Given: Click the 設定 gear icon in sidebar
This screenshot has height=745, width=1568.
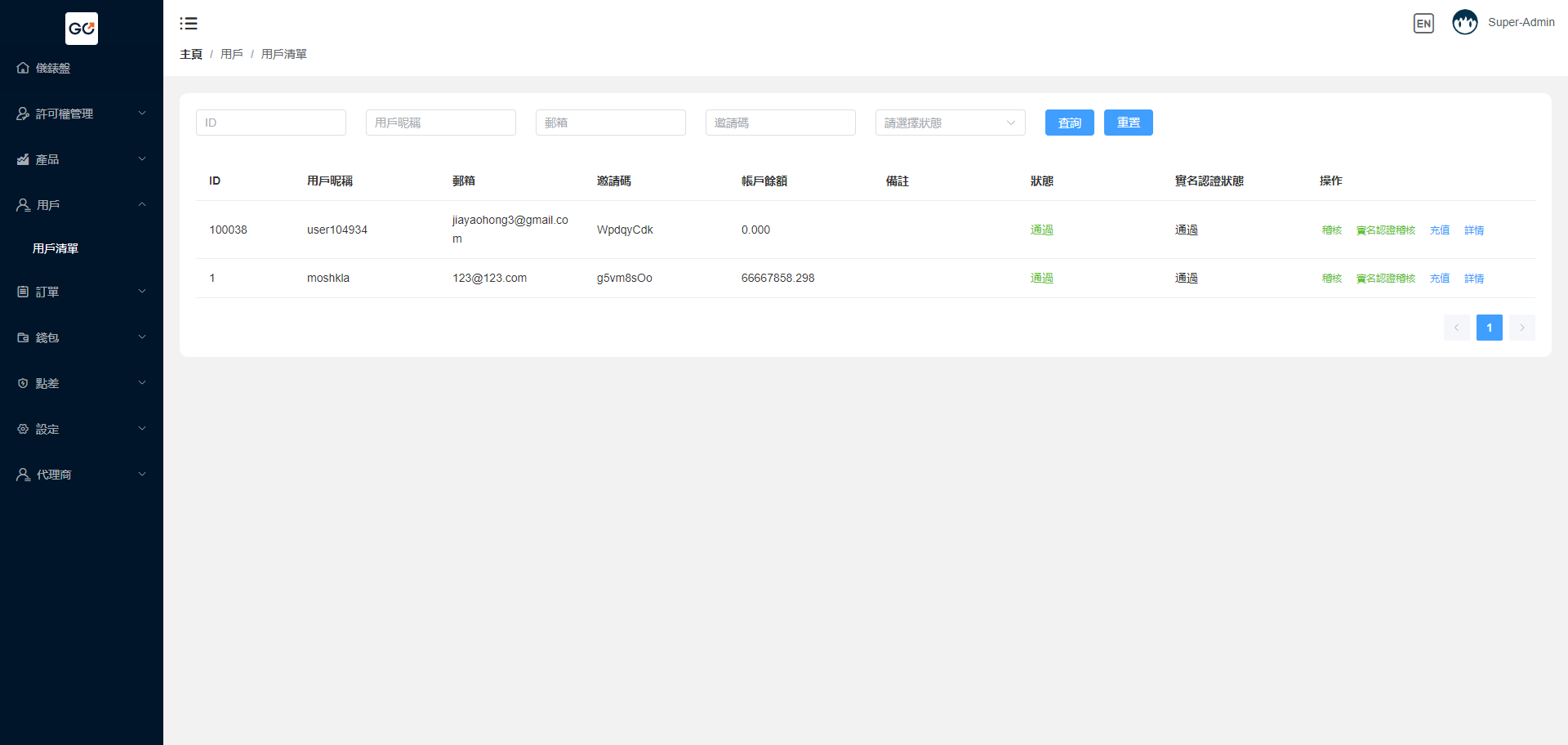Looking at the screenshot, I should click(23, 429).
